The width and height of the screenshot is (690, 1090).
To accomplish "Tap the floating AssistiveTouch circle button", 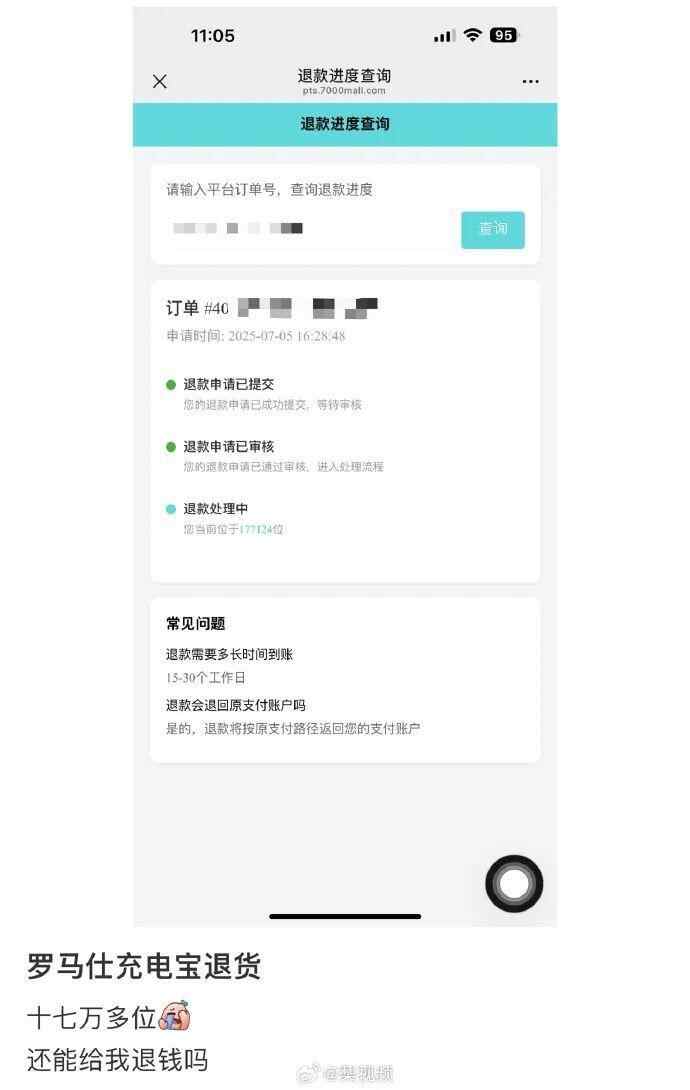I will 514,884.
